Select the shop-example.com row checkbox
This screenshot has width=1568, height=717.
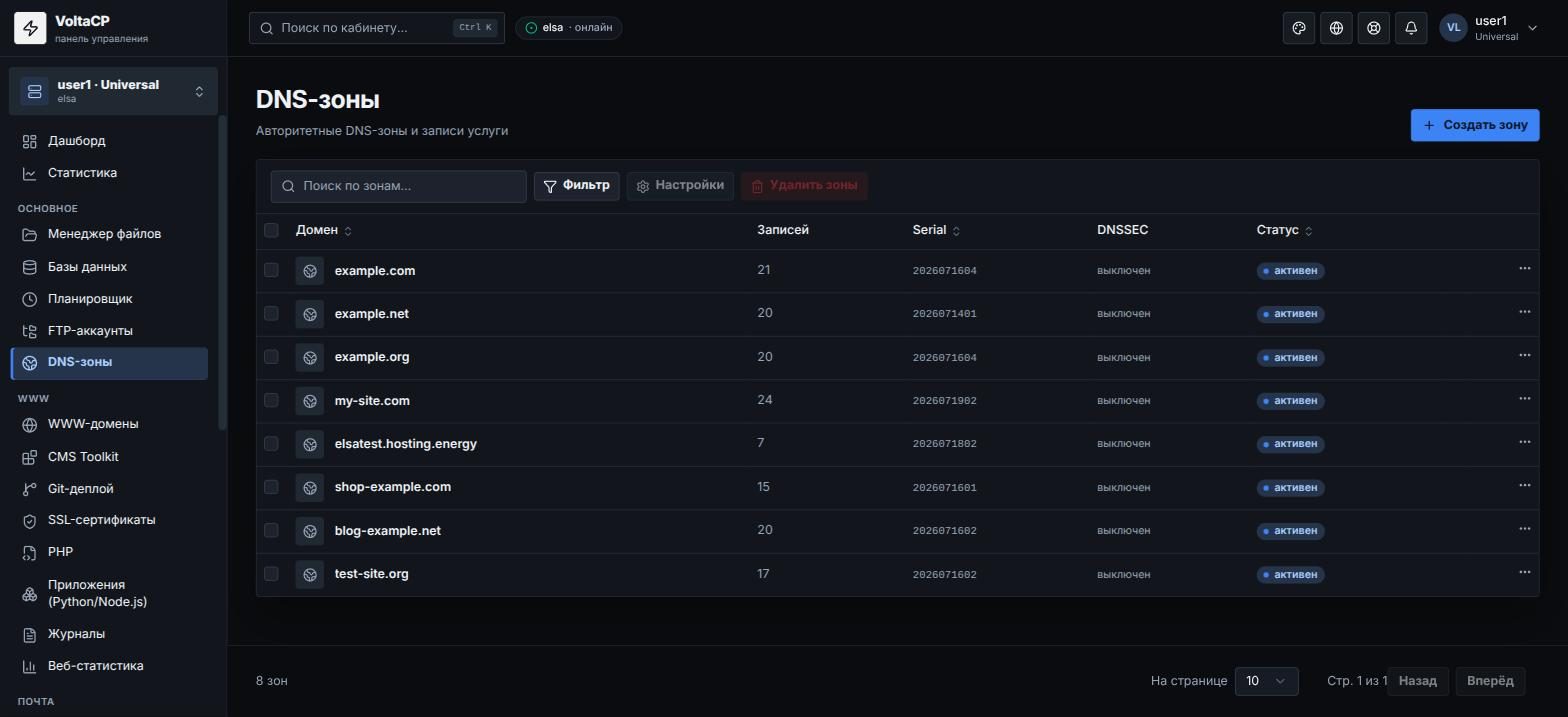[271, 486]
